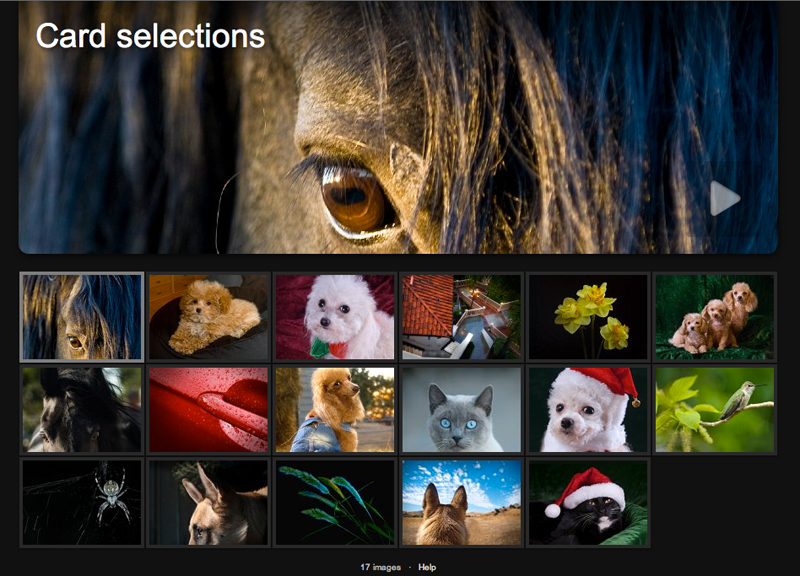Viewport: 800px width, 576px height.
Task: Open the three poodle puppies thumbnail
Action: [714, 317]
